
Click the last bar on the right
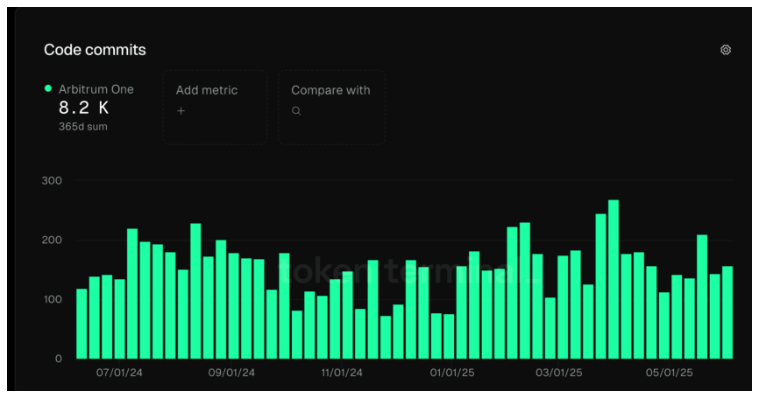[727, 312]
